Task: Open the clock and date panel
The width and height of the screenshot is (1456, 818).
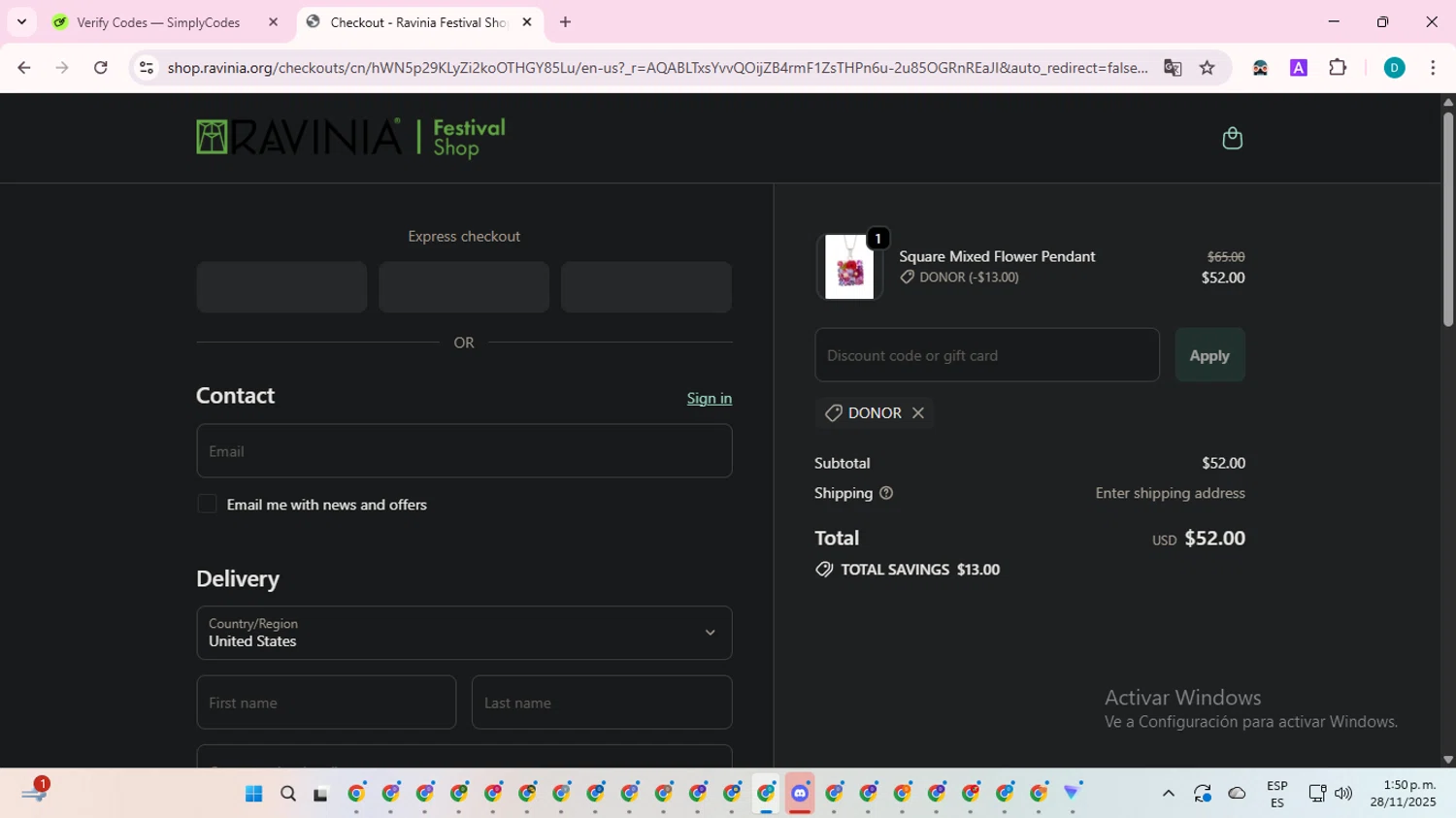Action: pos(1403,794)
